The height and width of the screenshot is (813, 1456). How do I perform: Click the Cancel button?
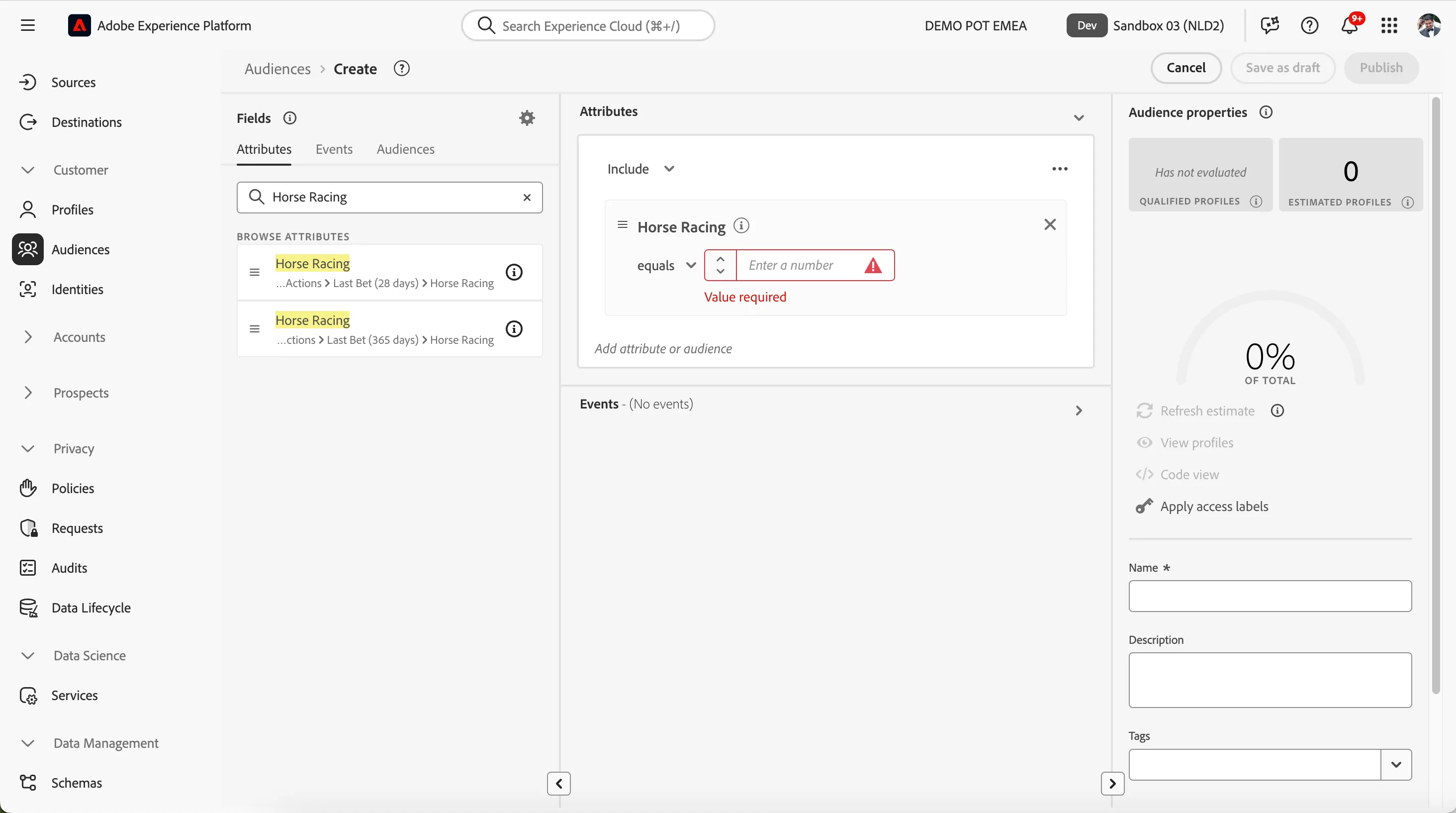coord(1186,68)
